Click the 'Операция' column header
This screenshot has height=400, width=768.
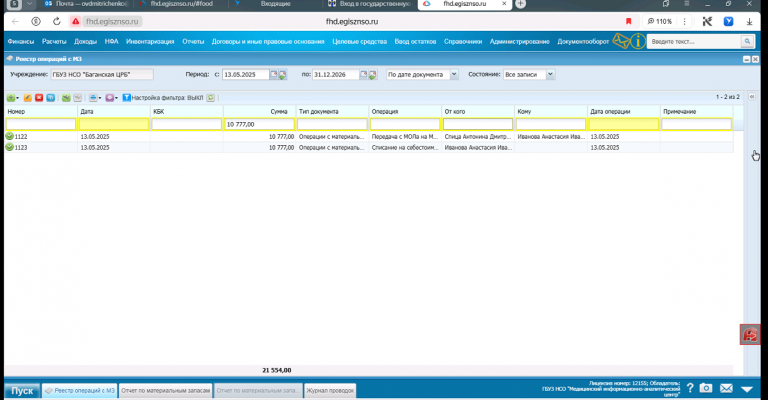405,112
